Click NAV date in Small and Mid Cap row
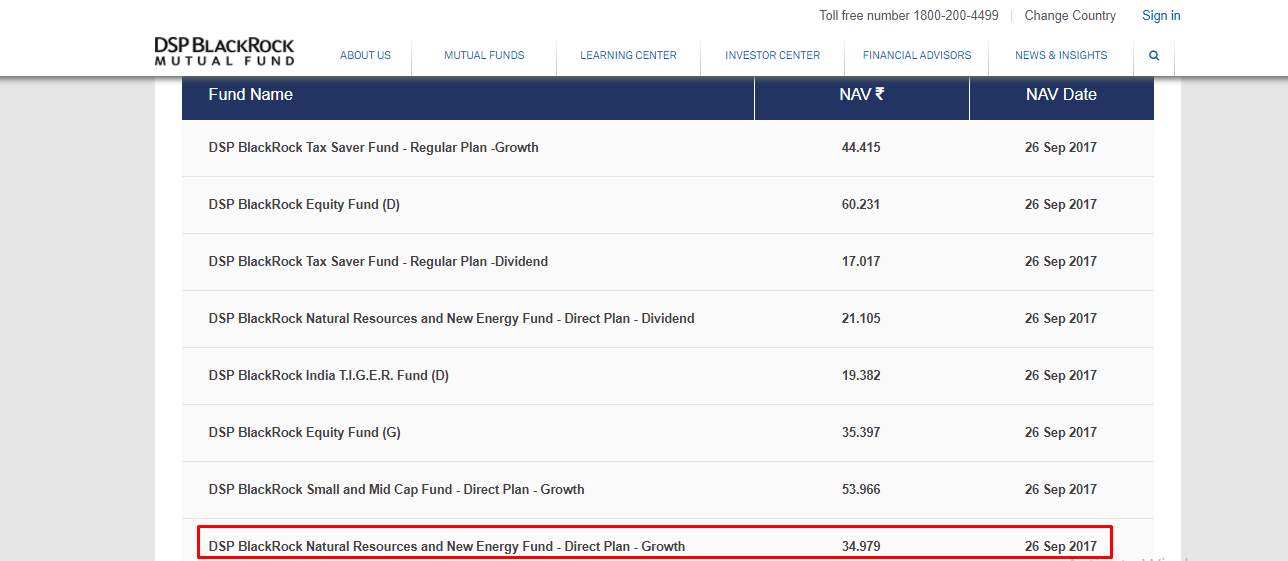The height and width of the screenshot is (561, 1288). 1061,490
